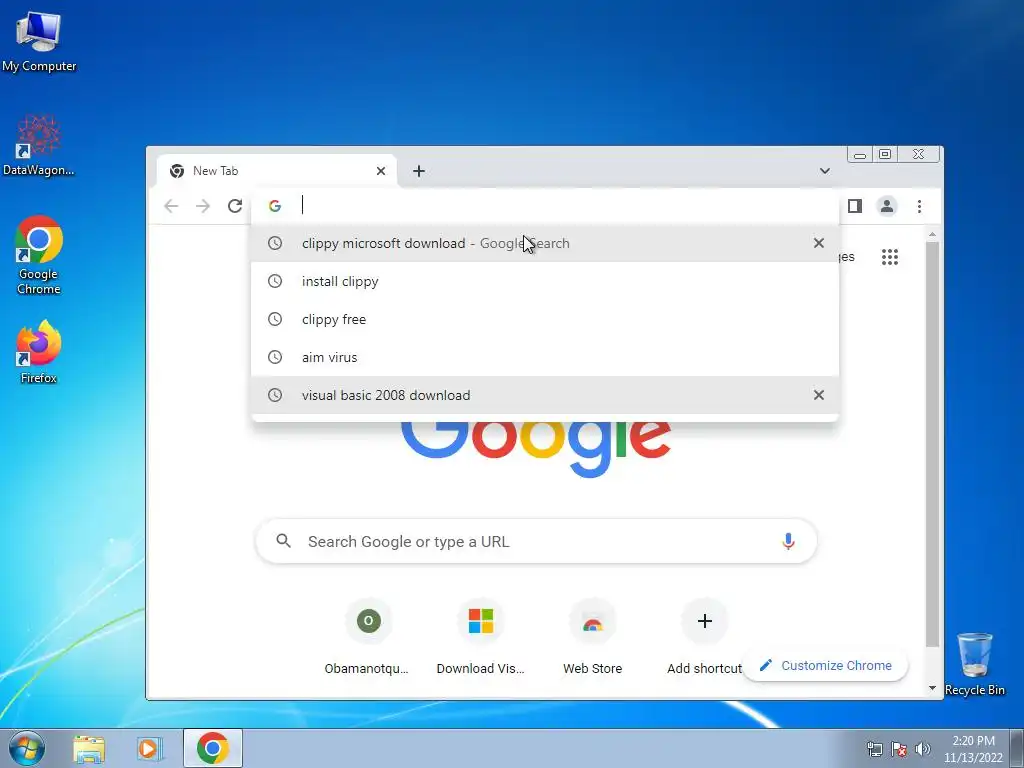Image resolution: width=1024 pixels, height=768 pixels.
Task: Remove 'clippy microsoft download' suggestion
Action: pyautogui.click(x=818, y=243)
